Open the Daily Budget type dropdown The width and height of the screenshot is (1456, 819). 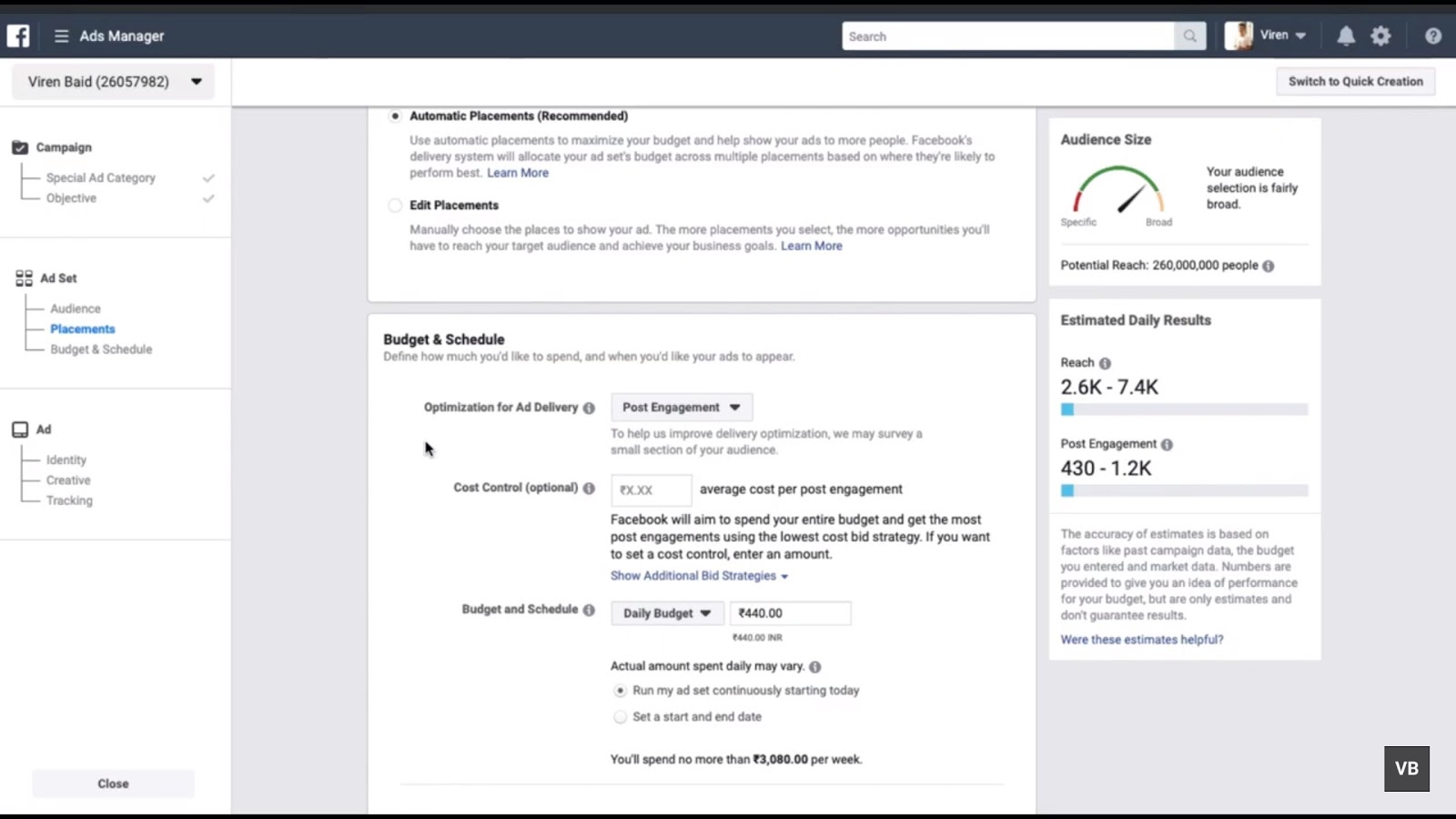[667, 613]
